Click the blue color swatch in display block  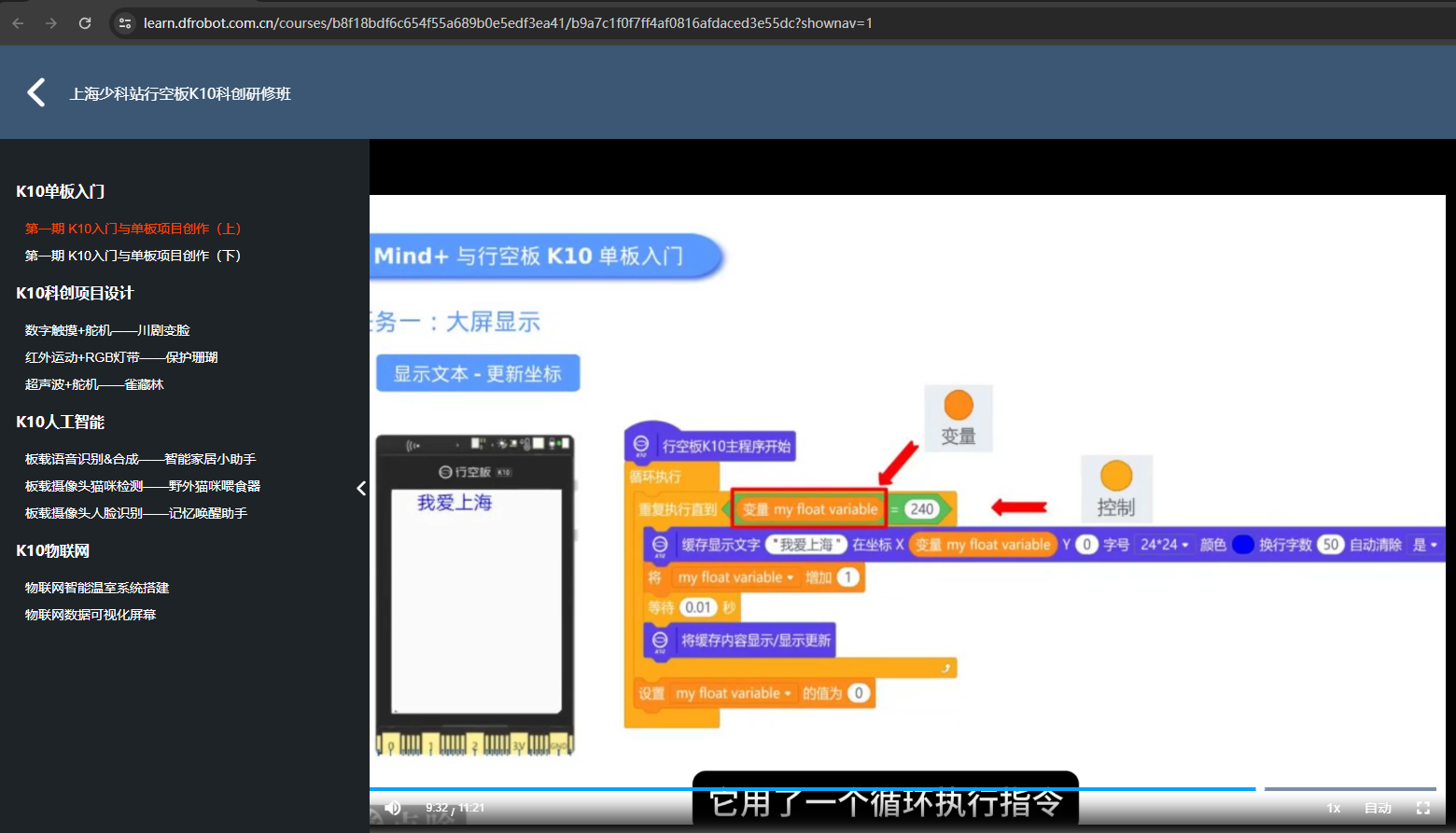coord(1243,545)
